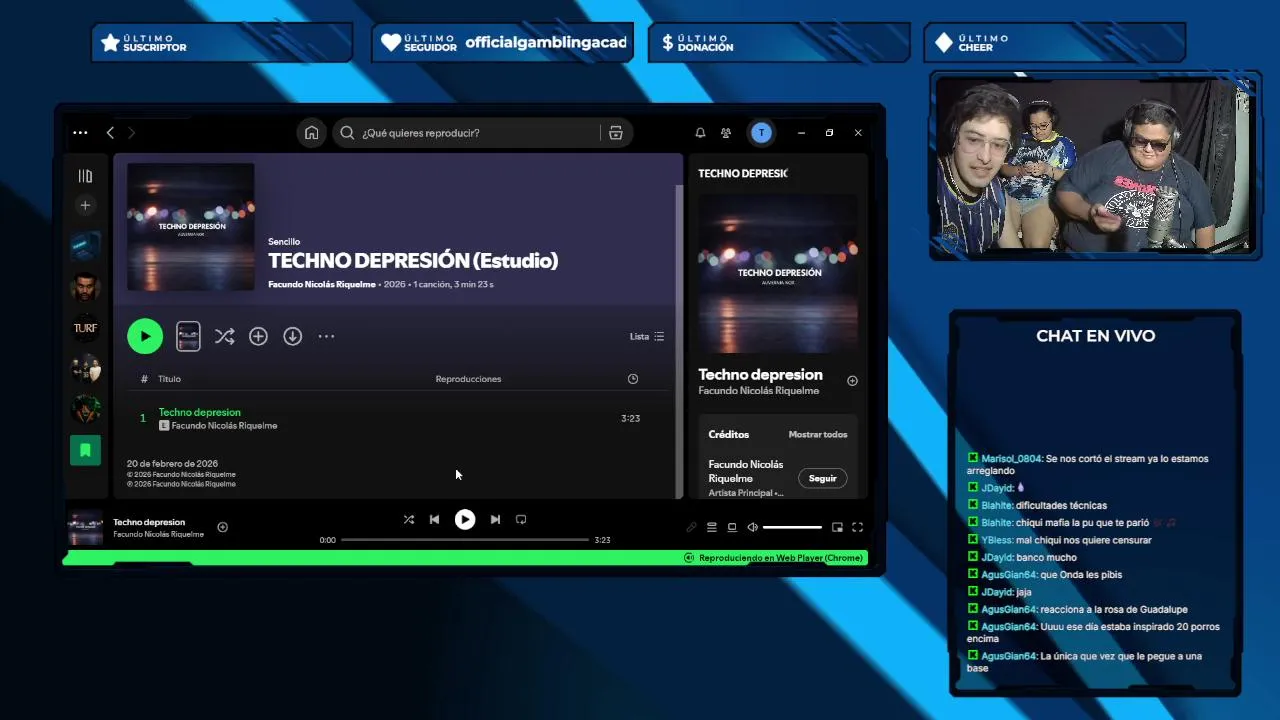This screenshot has height=720, width=1280.
Task: Click the green 'Reproduciendo en Web Player (Chrome)' bar
Action: coord(465,558)
